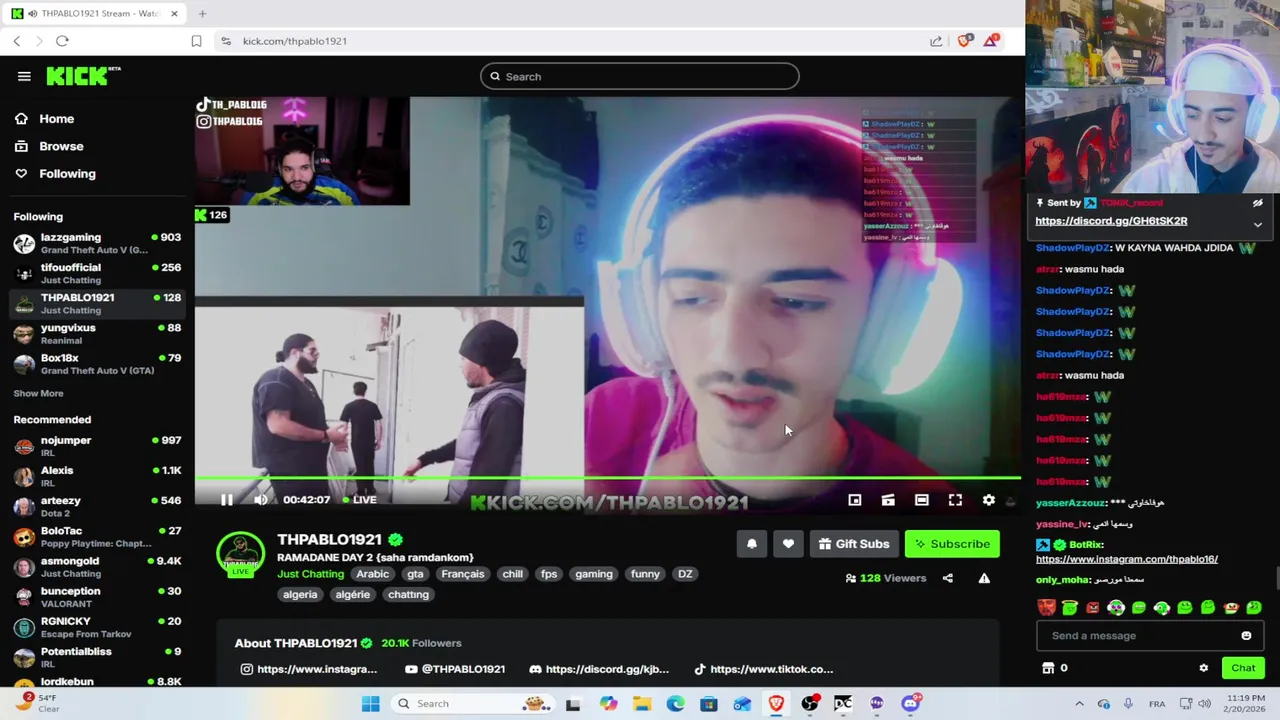Select the gaming tag
The image size is (1280, 720).
[x=593, y=574]
